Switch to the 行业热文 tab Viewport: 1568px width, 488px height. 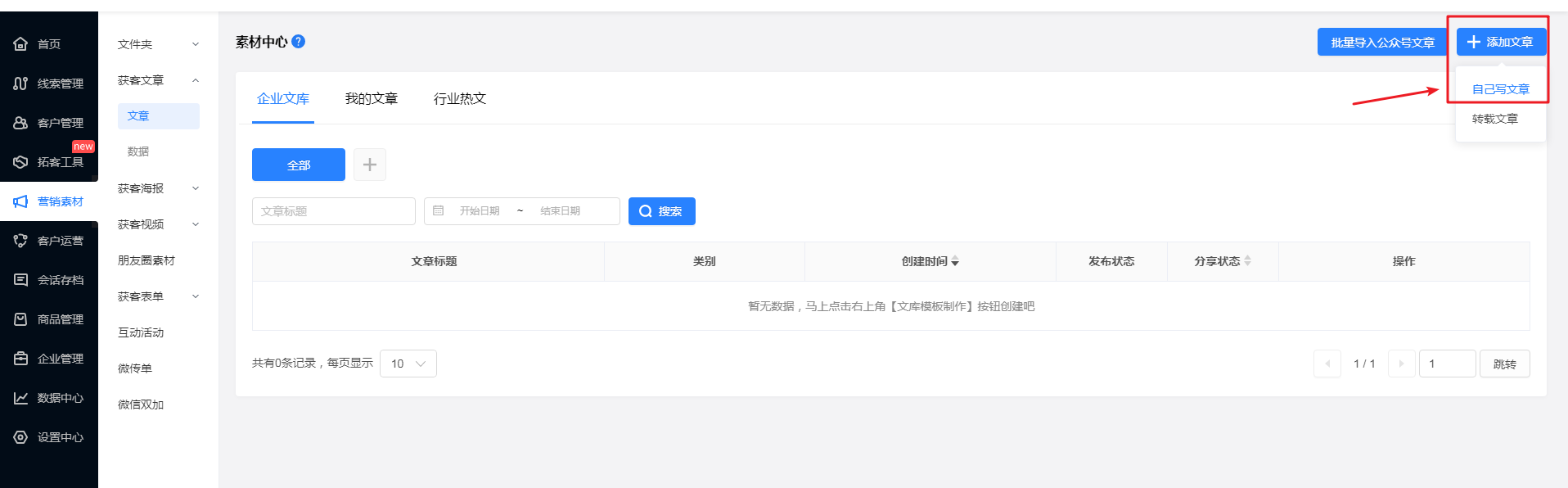[x=460, y=98]
